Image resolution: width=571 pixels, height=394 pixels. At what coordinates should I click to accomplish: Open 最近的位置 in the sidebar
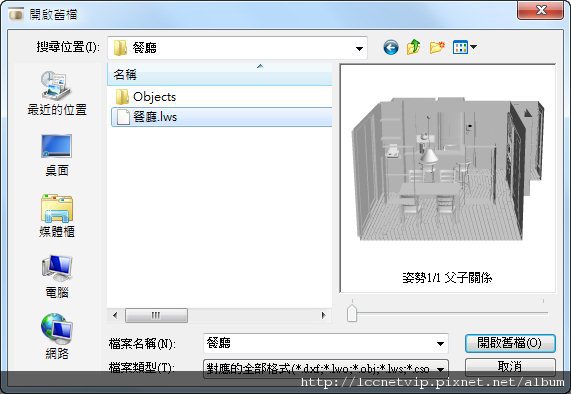point(57,94)
